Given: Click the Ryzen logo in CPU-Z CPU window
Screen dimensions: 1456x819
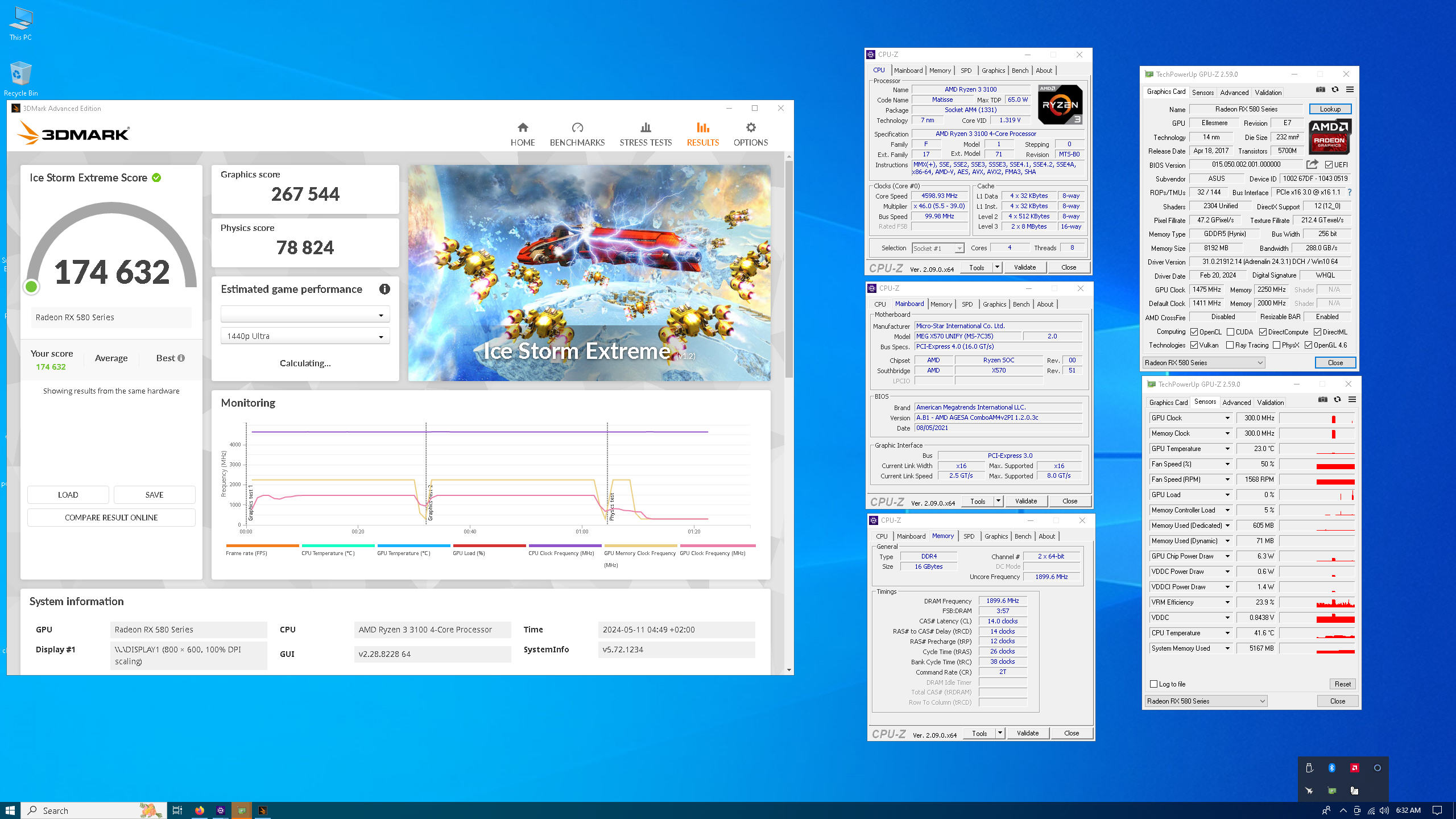Looking at the screenshot, I should (1060, 105).
